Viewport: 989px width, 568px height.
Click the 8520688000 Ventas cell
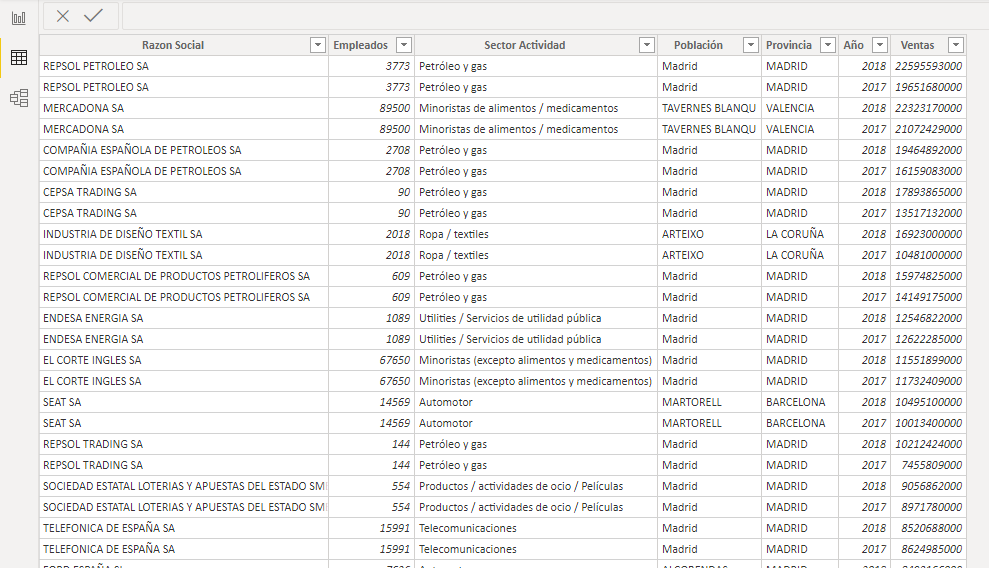click(x=928, y=528)
